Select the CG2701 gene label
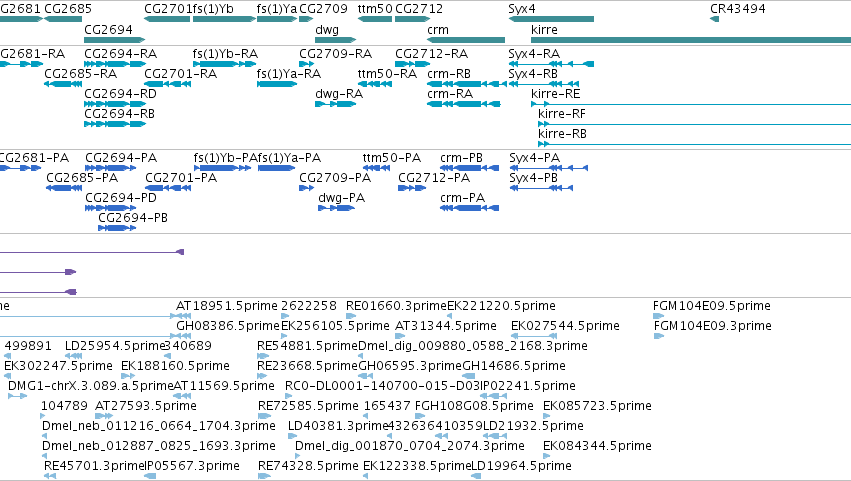851x481 pixels. (168, 9)
